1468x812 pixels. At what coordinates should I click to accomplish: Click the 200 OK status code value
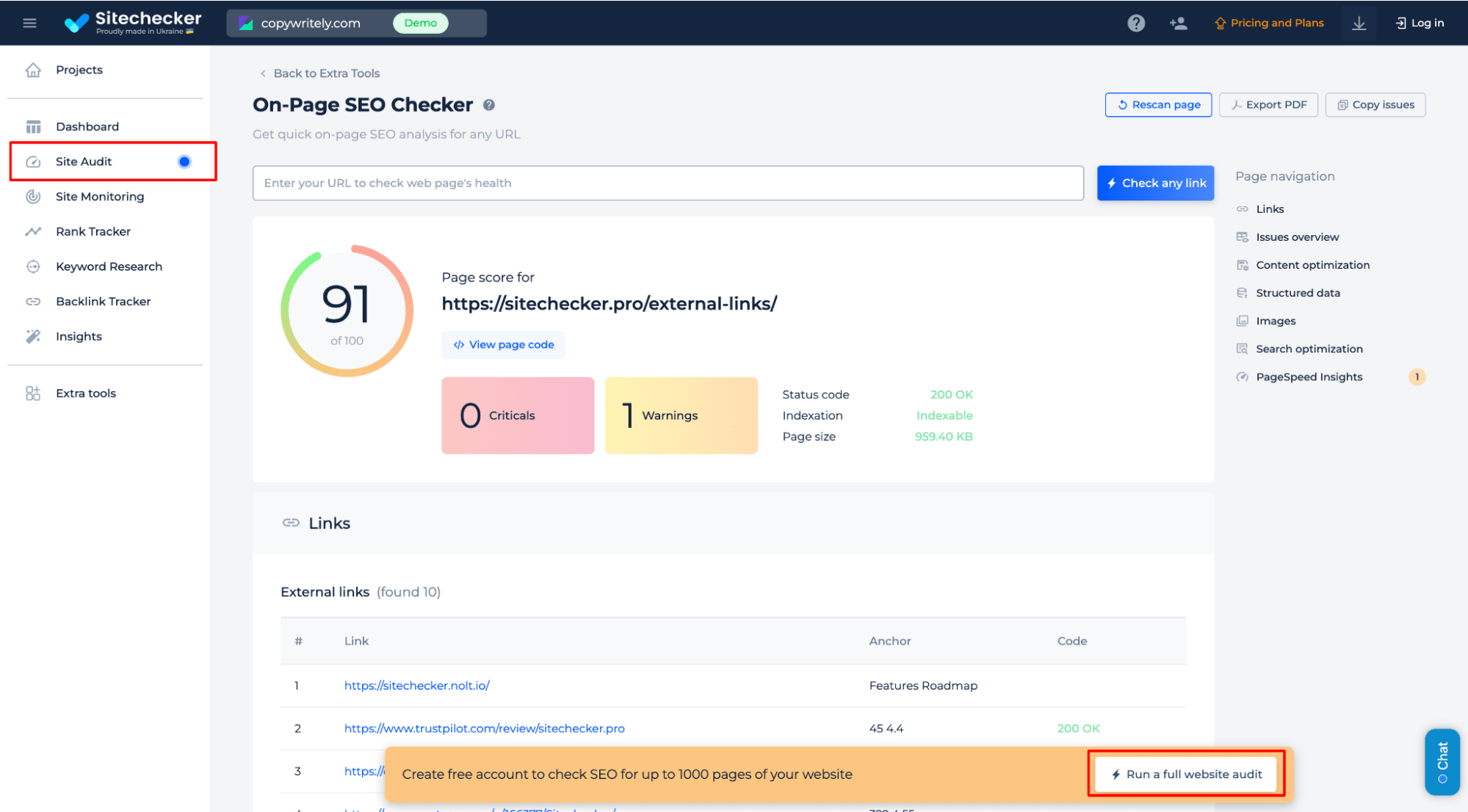point(951,394)
